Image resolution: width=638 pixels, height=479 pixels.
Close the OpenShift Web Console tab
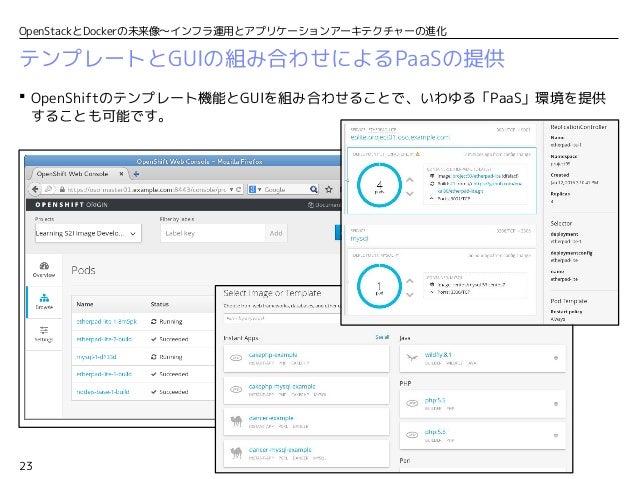[x=121, y=174]
